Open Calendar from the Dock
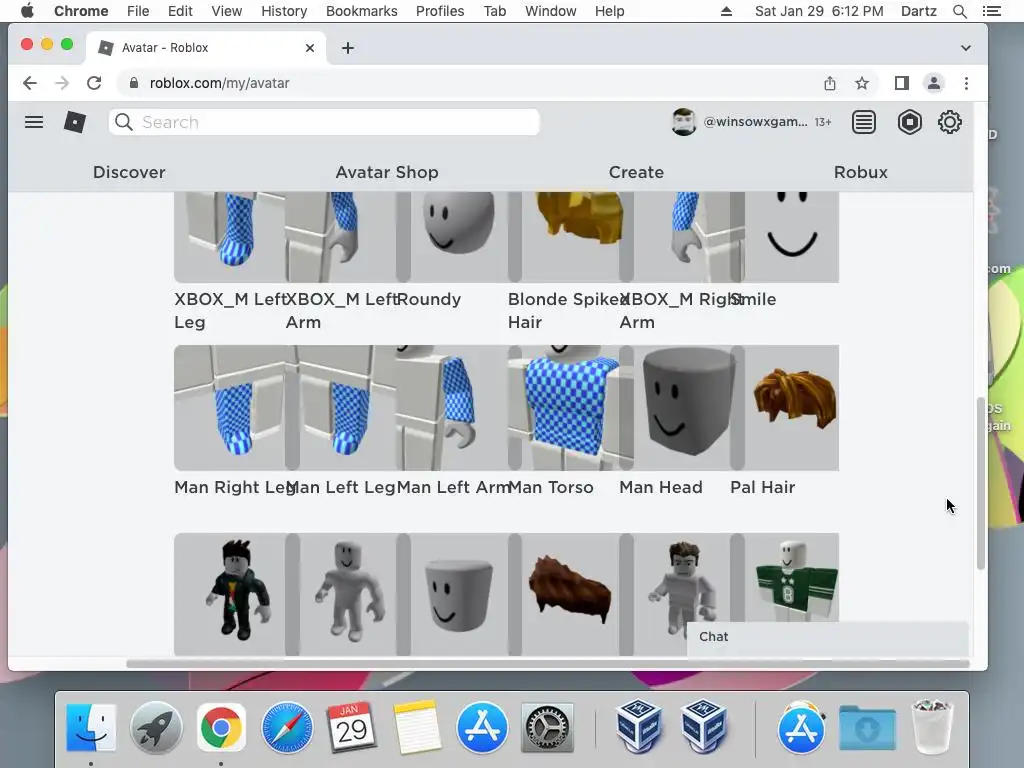This screenshot has width=1024, height=768. (x=351, y=727)
